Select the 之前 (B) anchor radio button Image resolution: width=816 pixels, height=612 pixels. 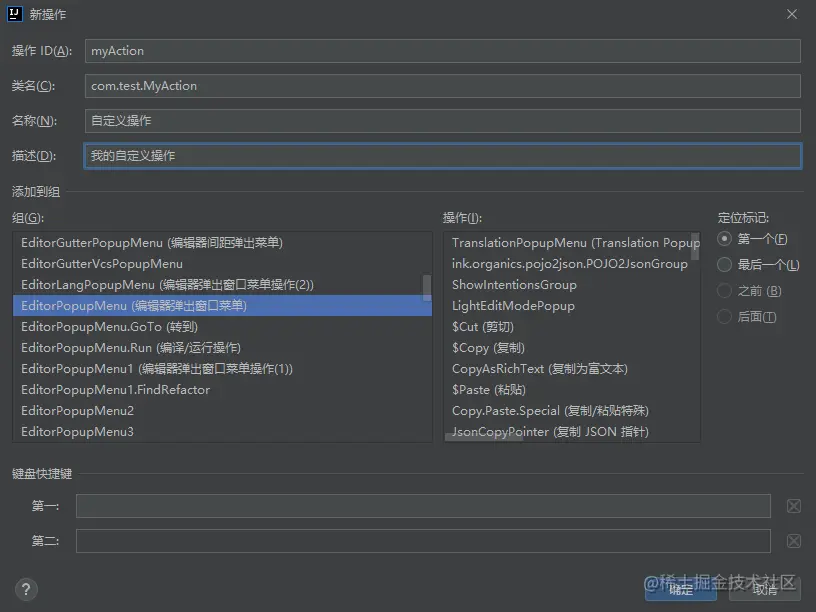pyautogui.click(x=724, y=290)
